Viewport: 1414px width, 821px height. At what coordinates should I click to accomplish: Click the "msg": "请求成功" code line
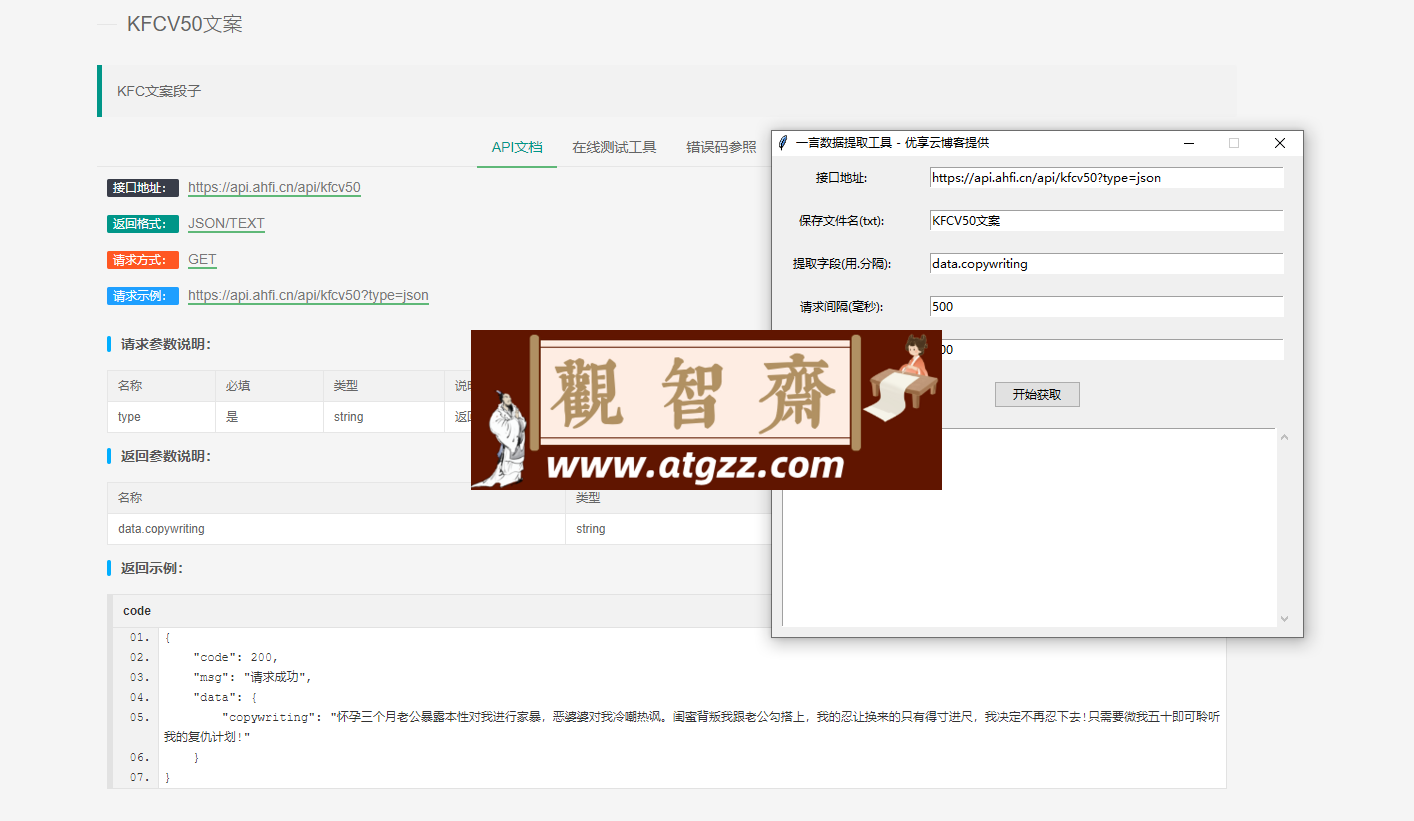pos(252,677)
